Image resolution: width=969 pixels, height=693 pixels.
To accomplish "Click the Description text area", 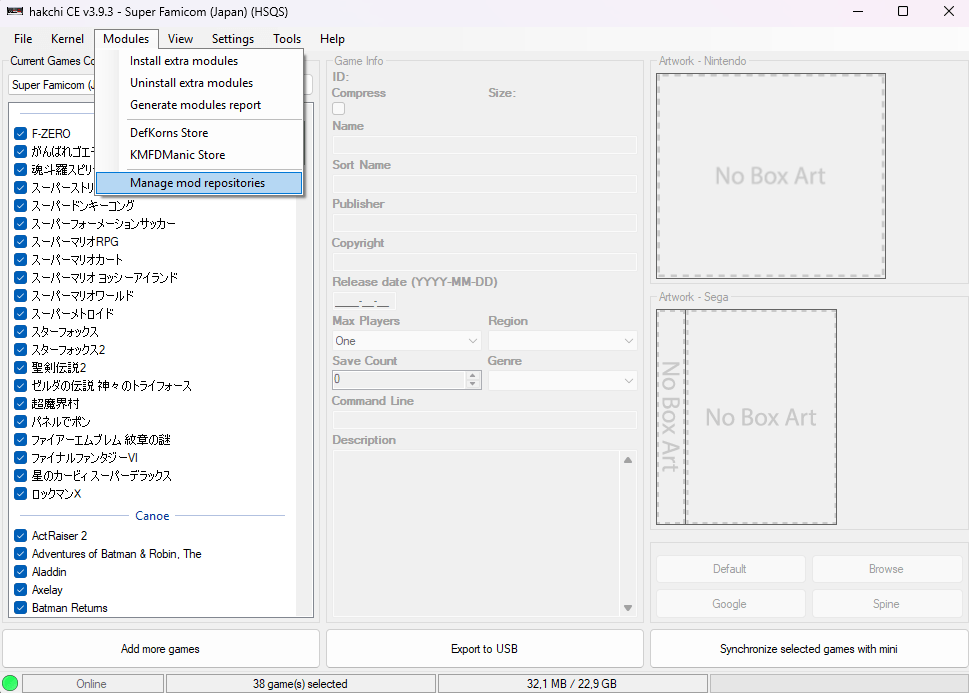I will [x=476, y=533].
